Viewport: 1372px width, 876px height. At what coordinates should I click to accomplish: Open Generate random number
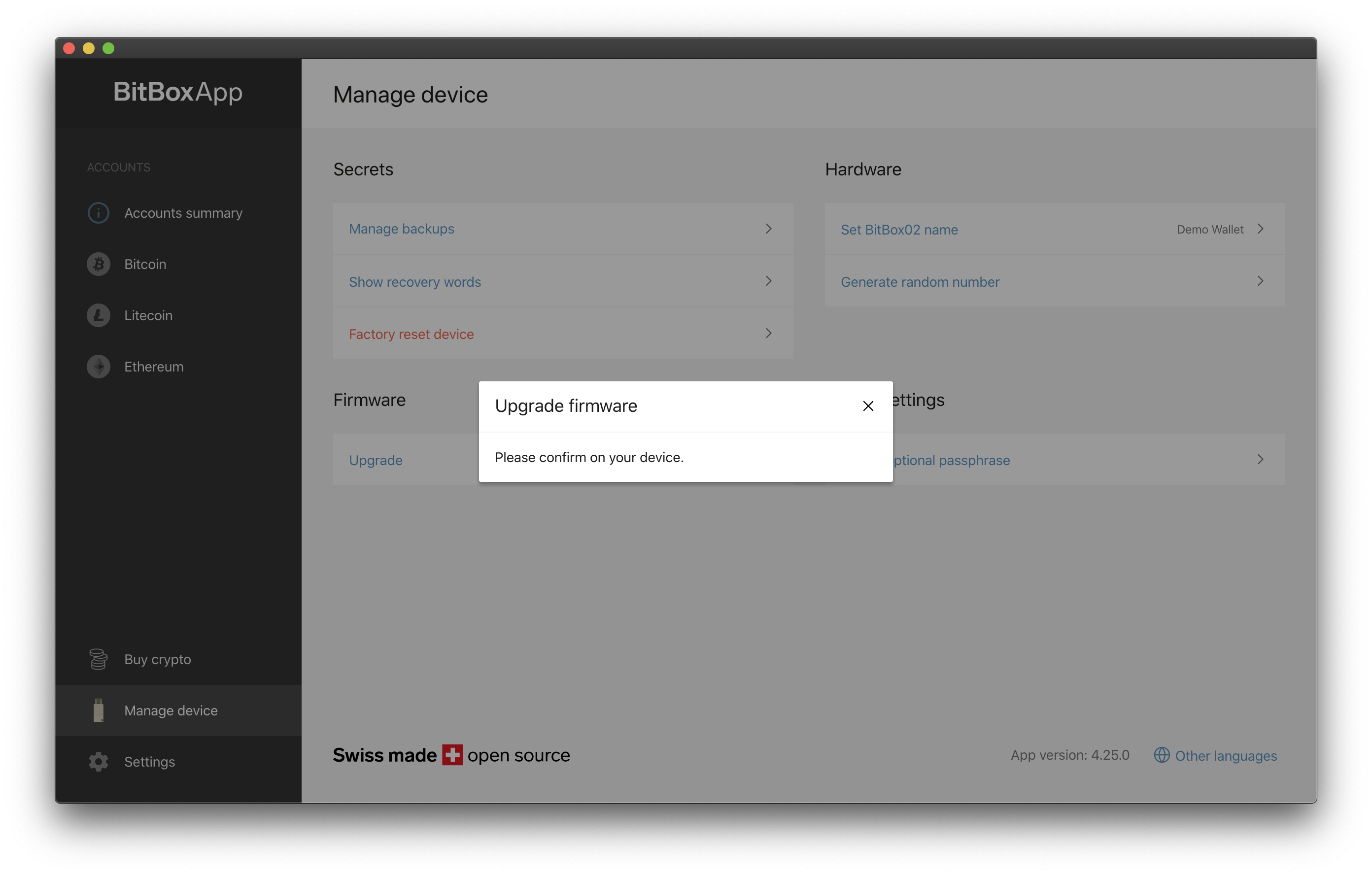pos(1055,281)
